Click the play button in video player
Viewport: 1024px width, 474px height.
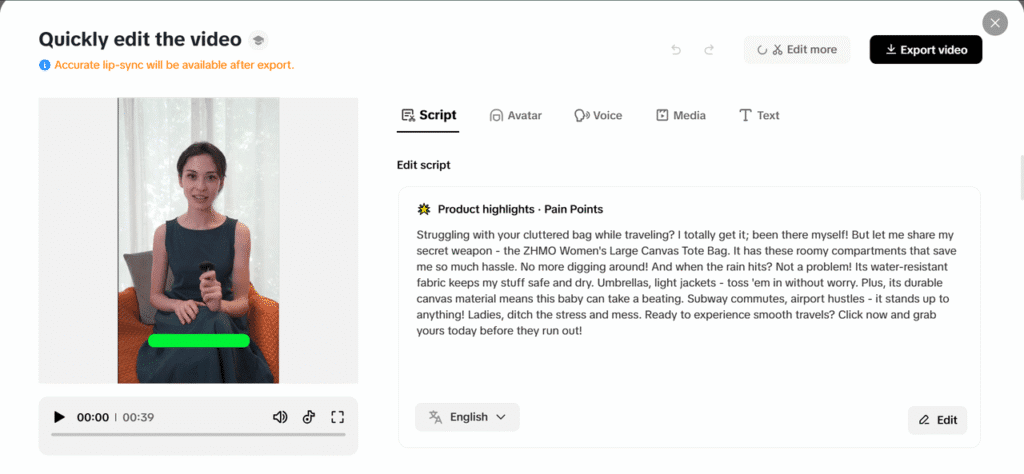(59, 417)
